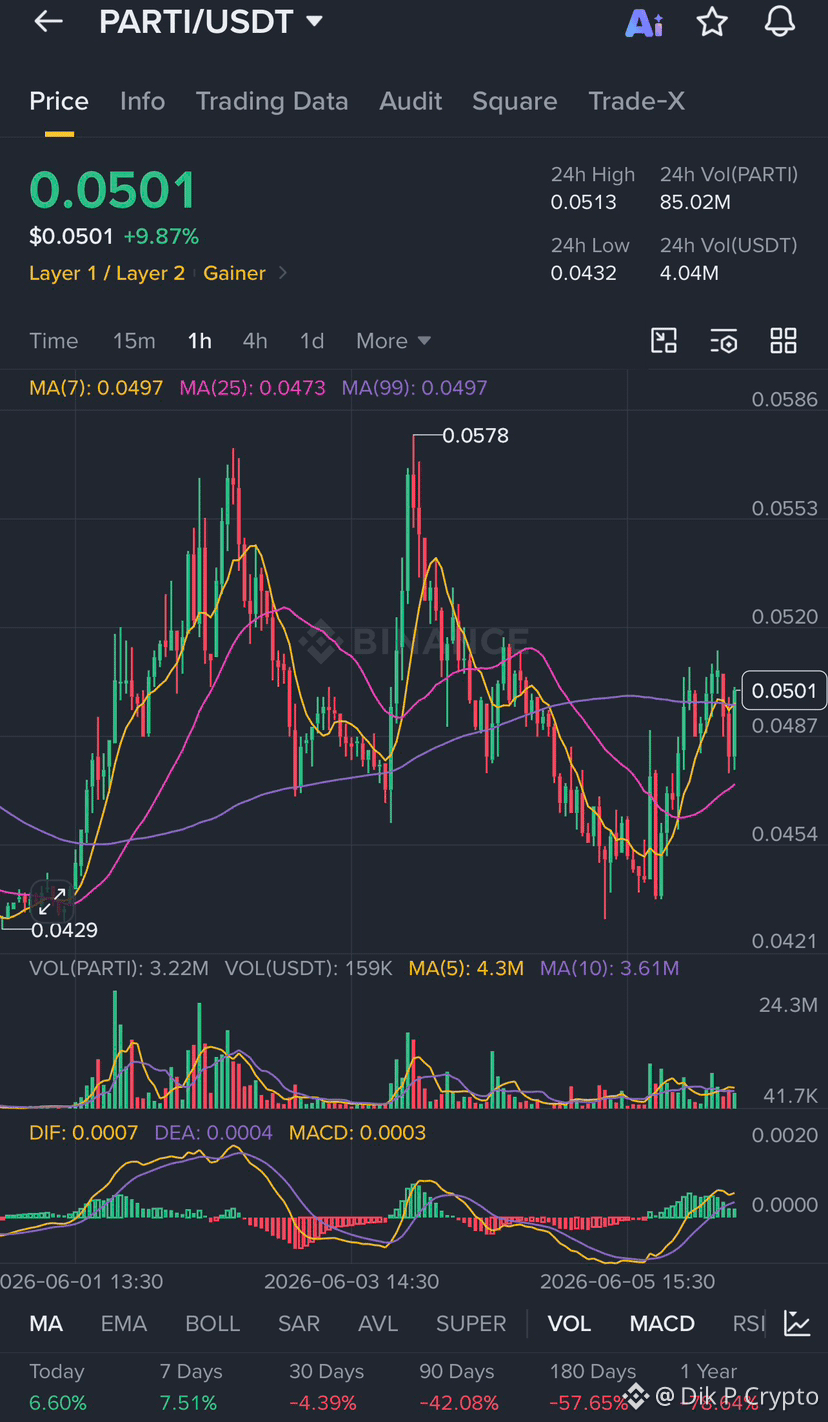Click the MA(25): 0.0473 label
Screen dimensions: 828x1422
(x=253, y=388)
